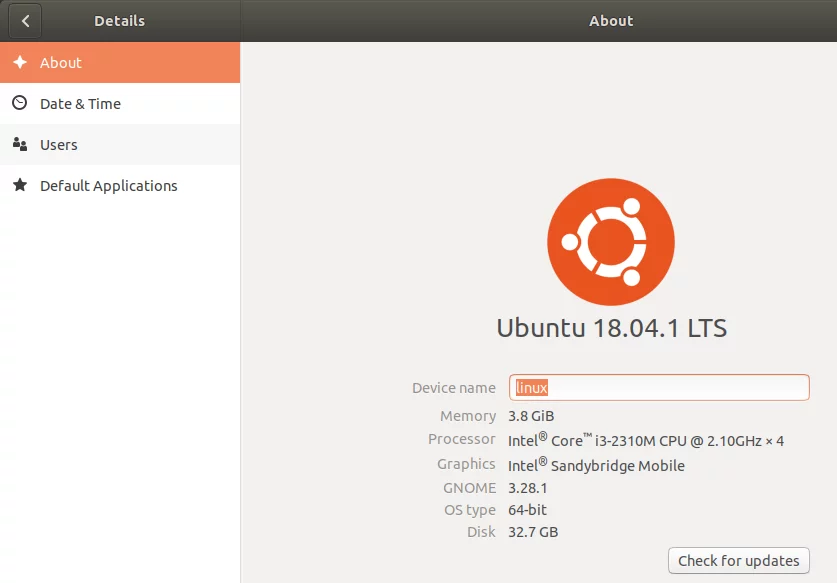Open the Date & Time panel

tap(120, 104)
